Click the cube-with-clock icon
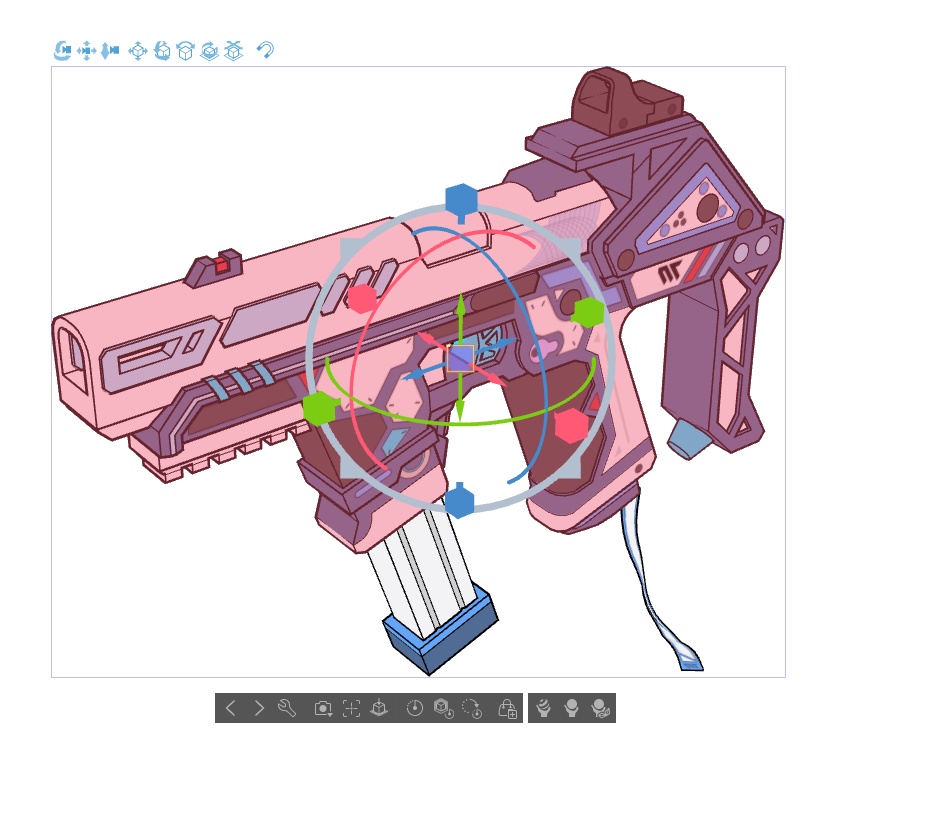943x814 pixels. click(442, 708)
